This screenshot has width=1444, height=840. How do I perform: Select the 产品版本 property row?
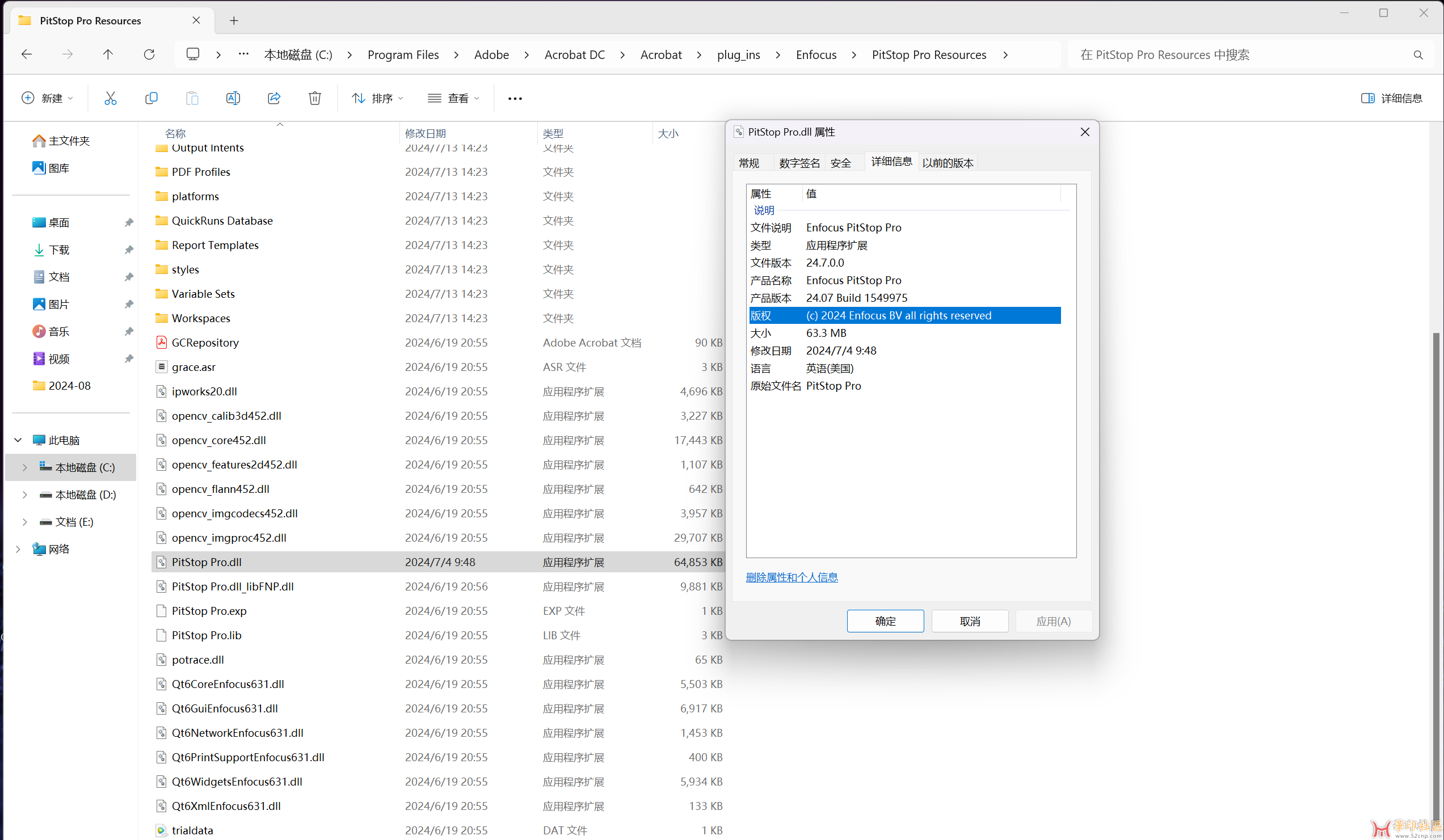[x=905, y=298]
